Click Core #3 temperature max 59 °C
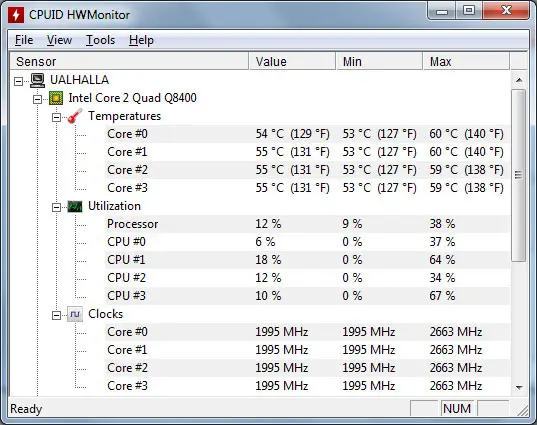 [x=466, y=188]
